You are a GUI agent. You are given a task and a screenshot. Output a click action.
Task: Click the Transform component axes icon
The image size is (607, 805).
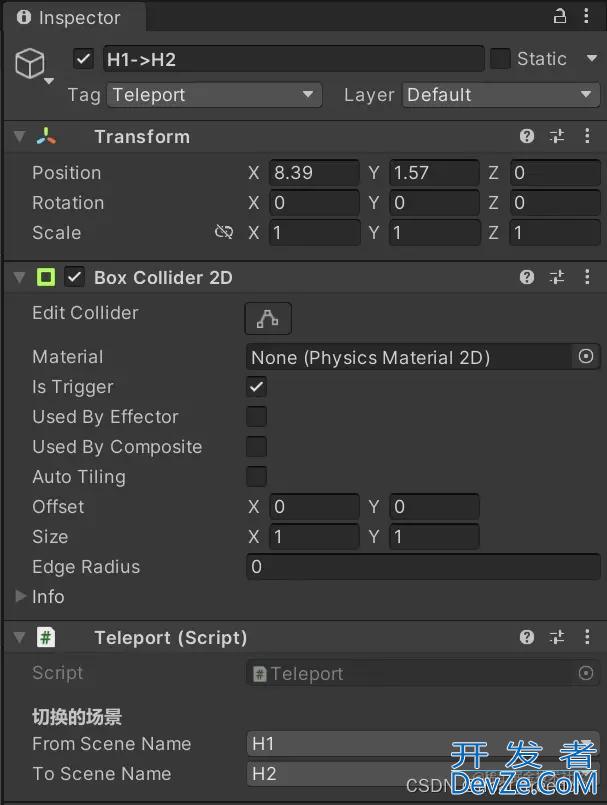click(x=46, y=136)
